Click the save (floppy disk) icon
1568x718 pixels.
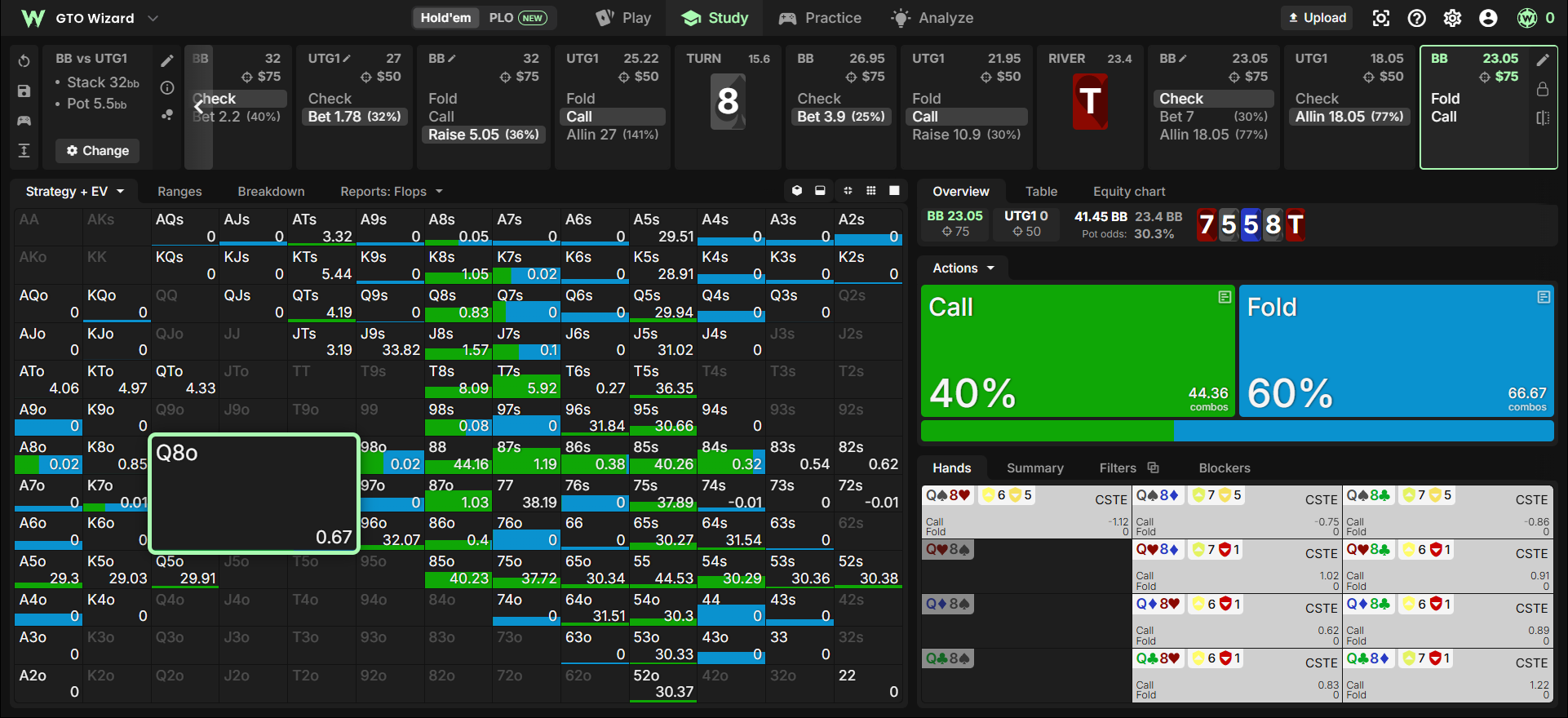pos(24,91)
